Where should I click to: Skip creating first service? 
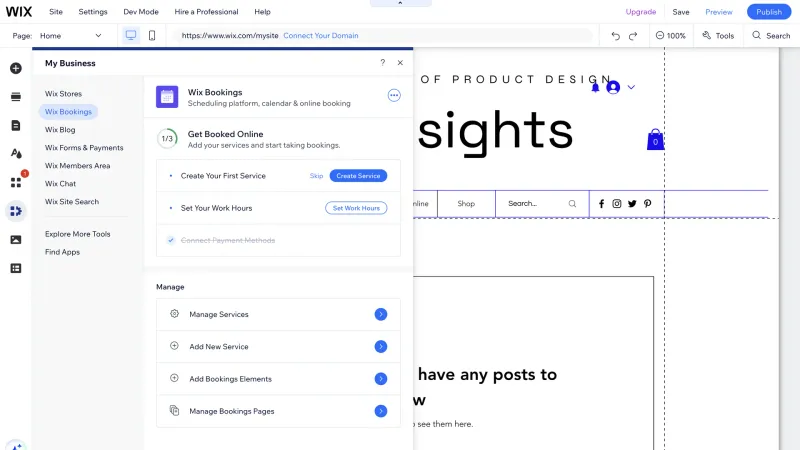[316, 176]
